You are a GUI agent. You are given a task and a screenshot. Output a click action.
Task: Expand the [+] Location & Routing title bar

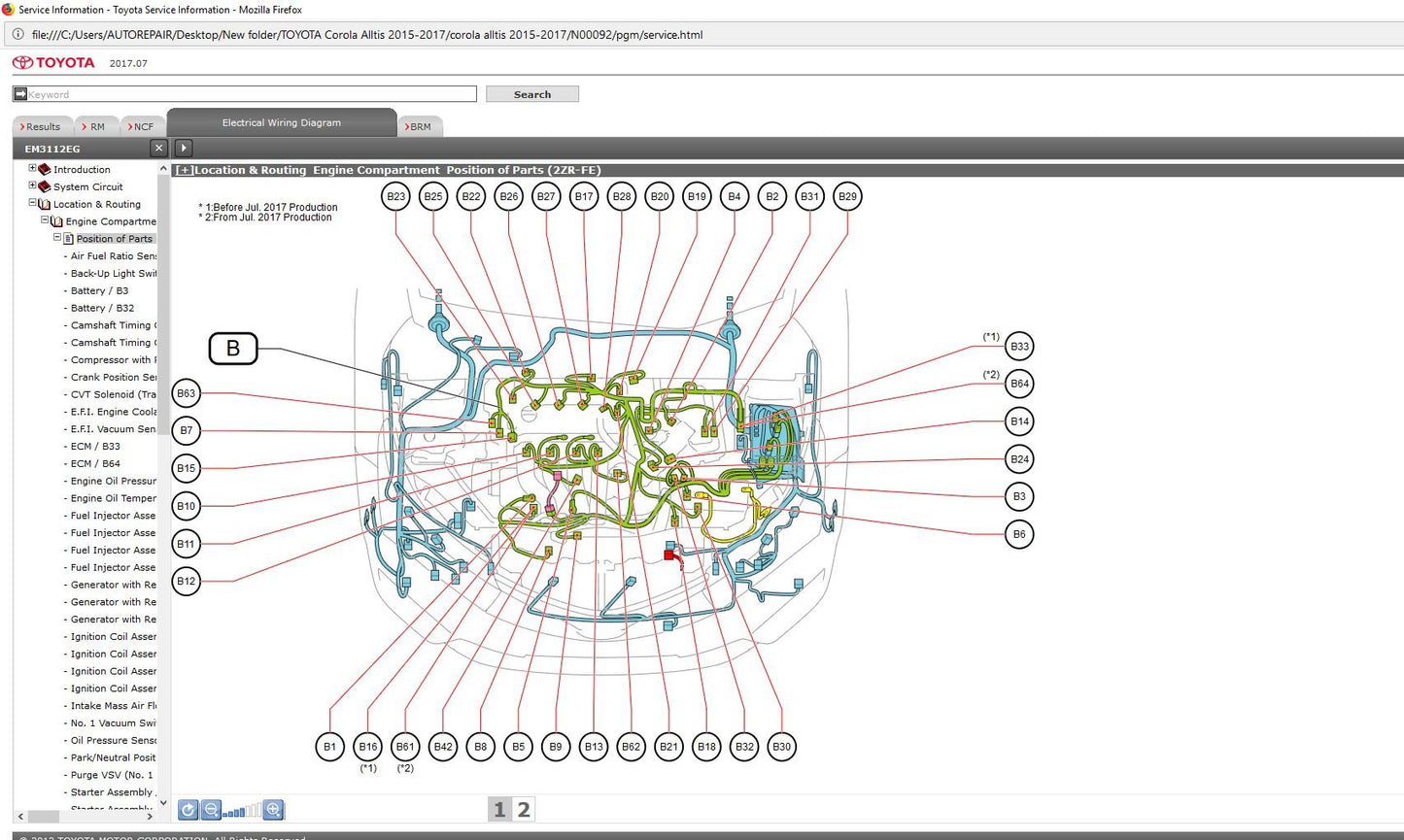click(184, 170)
